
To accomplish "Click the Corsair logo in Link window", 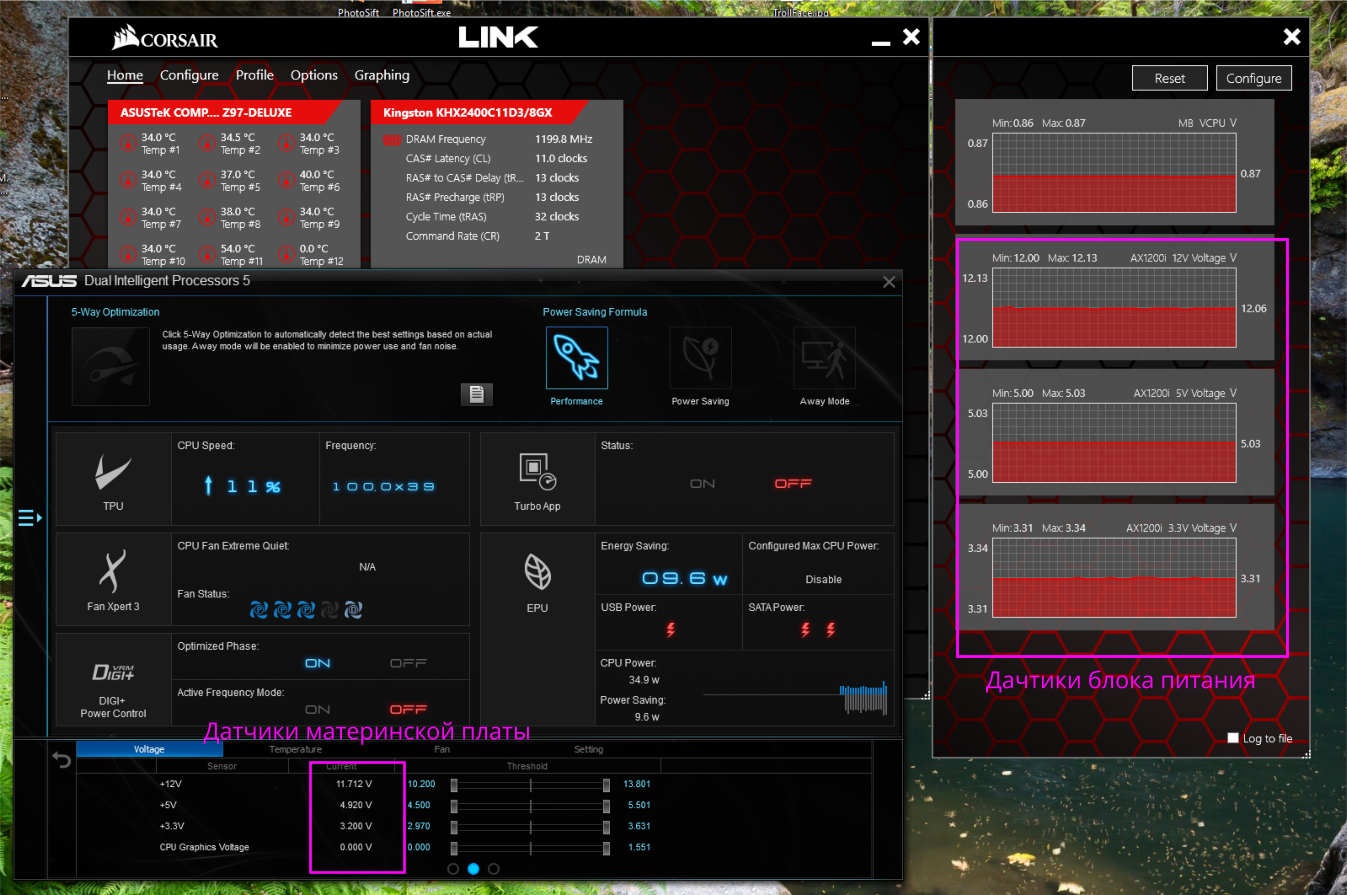I will point(164,38).
